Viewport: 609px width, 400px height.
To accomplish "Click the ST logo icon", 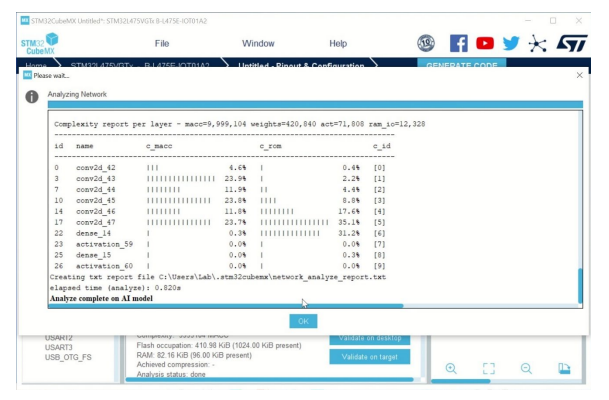I will (x=572, y=43).
